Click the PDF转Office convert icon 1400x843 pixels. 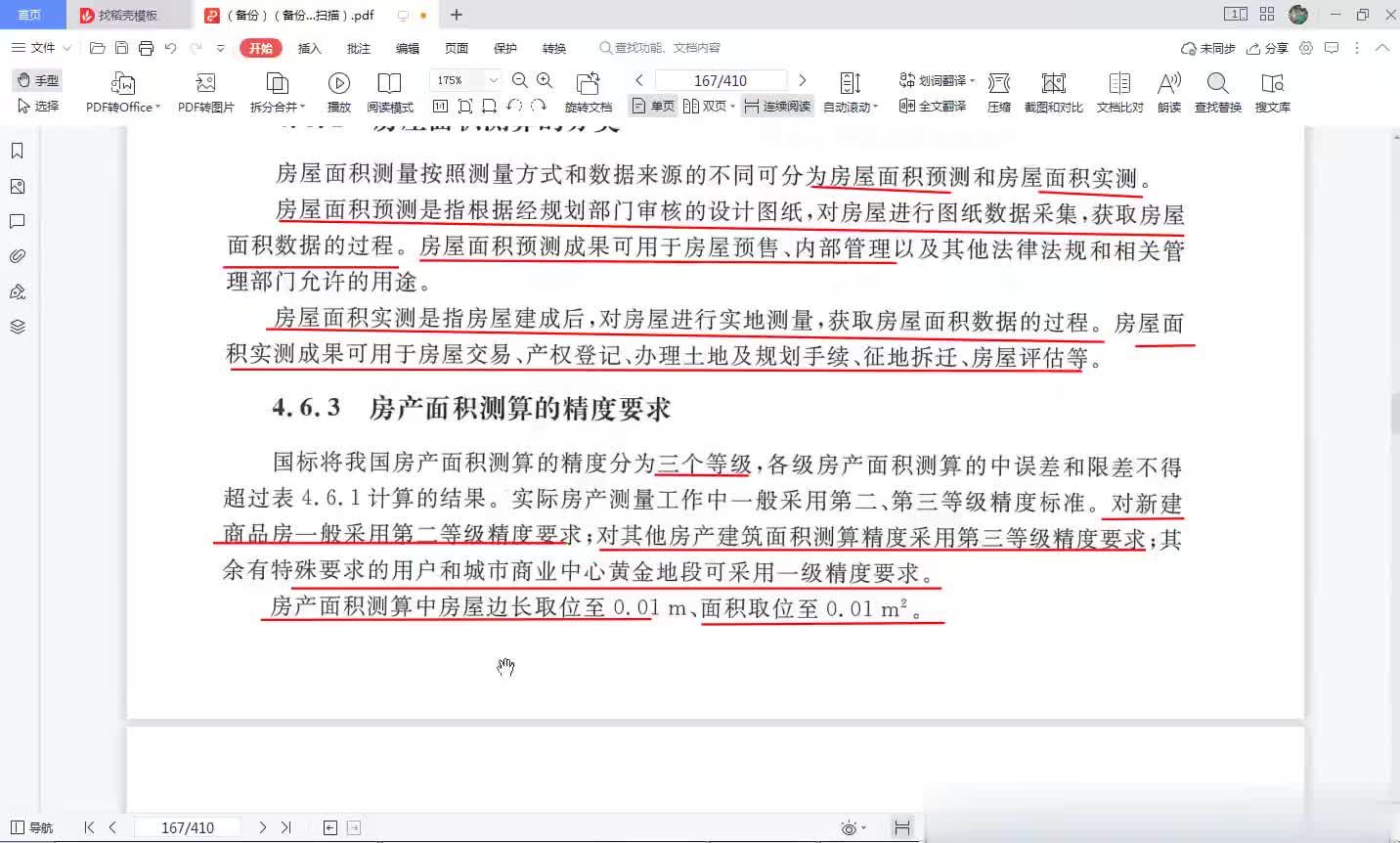(x=122, y=84)
